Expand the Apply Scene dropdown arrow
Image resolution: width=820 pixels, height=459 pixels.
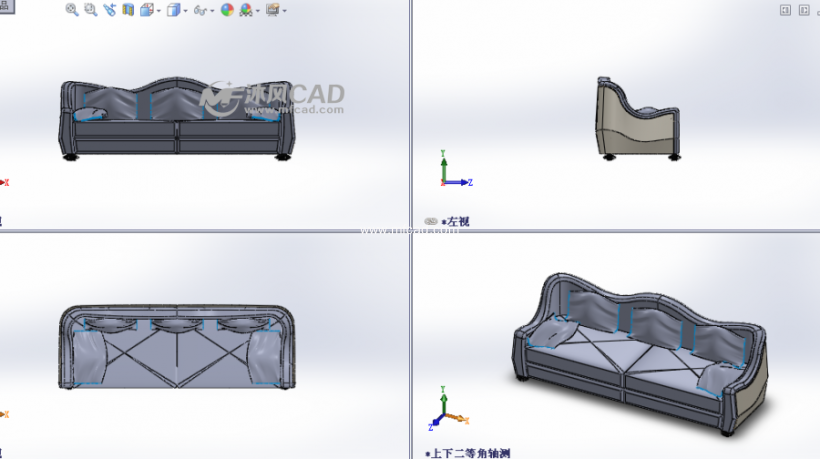click(257, 10)
